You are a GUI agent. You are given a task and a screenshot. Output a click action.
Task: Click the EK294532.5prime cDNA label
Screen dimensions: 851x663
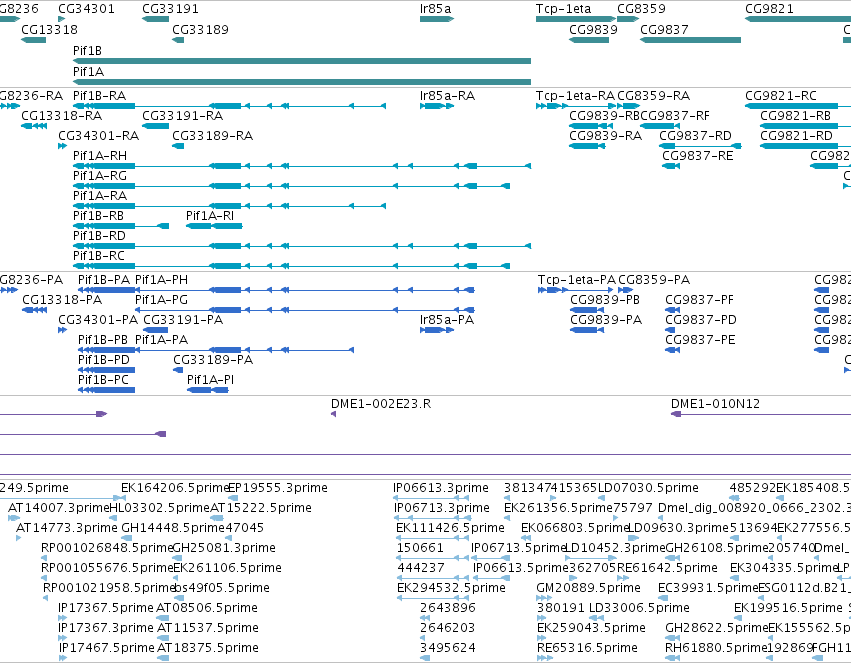[451, 588]
